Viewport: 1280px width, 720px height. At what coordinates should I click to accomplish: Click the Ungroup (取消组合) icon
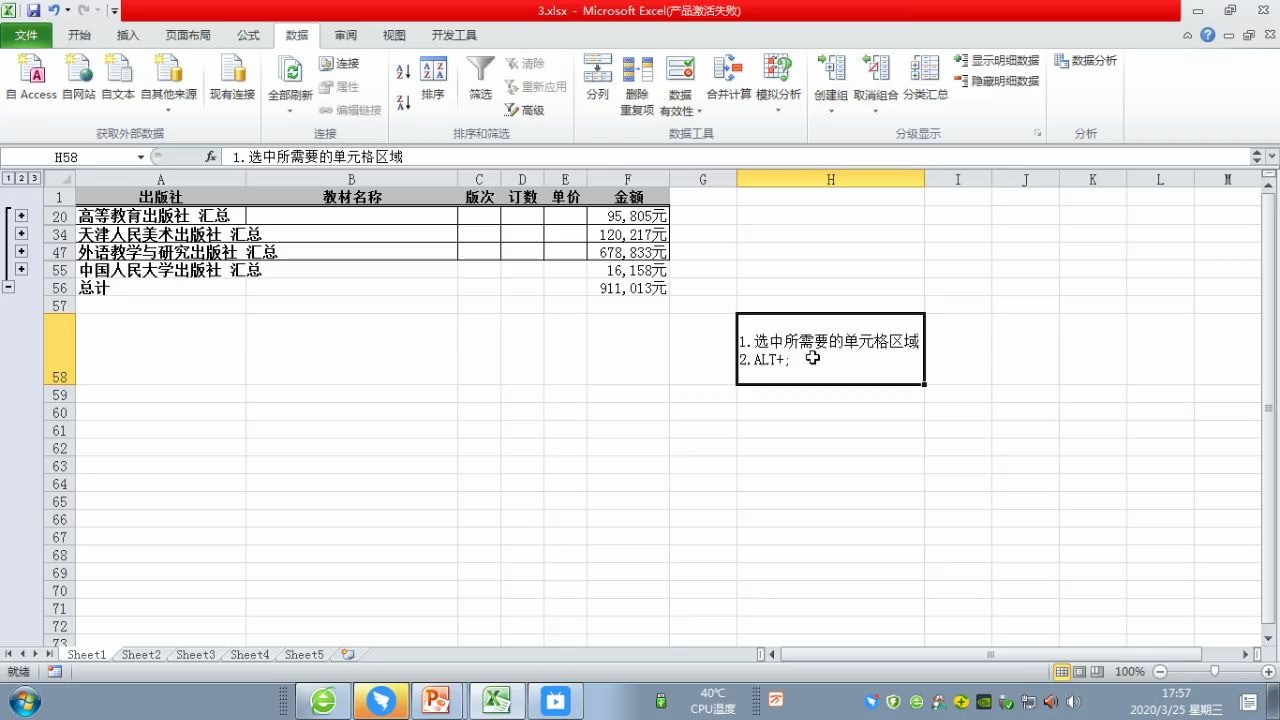click(x=876, y=68)
